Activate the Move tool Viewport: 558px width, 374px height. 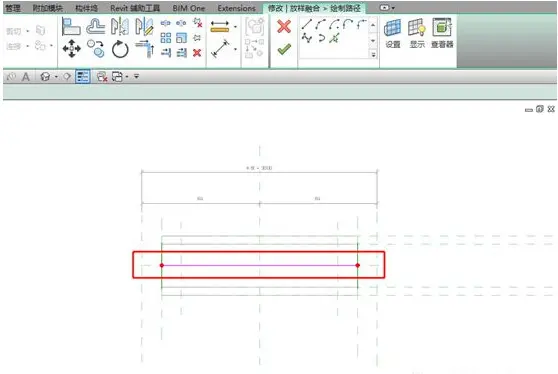click(72, 49)
